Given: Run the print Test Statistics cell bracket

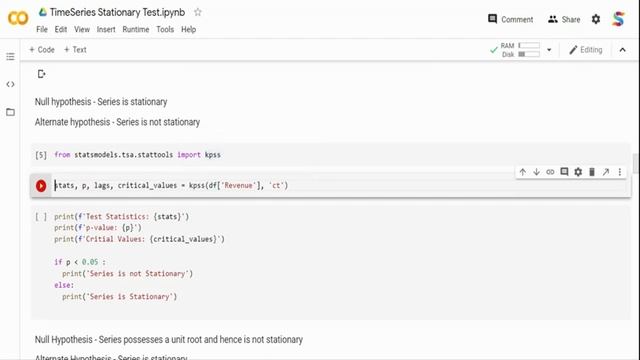Looking at the screenshot, I should point(41,217).
